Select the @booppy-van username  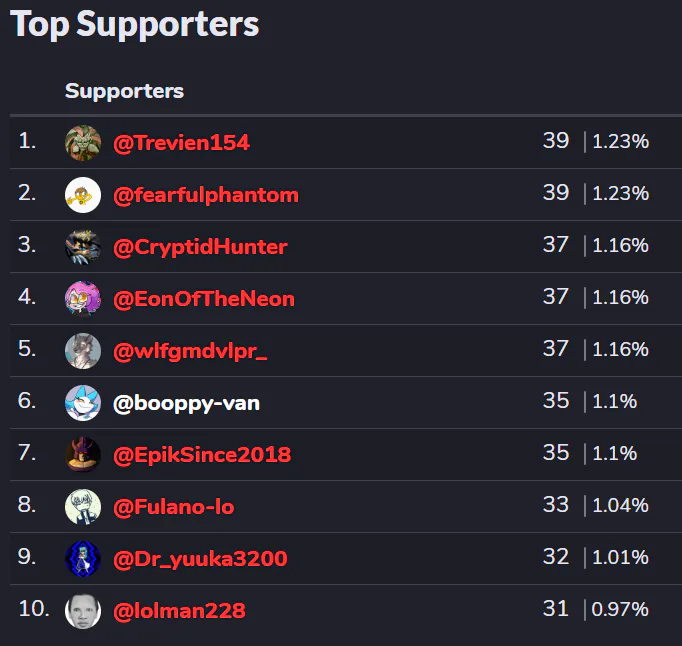pos(187,404)
